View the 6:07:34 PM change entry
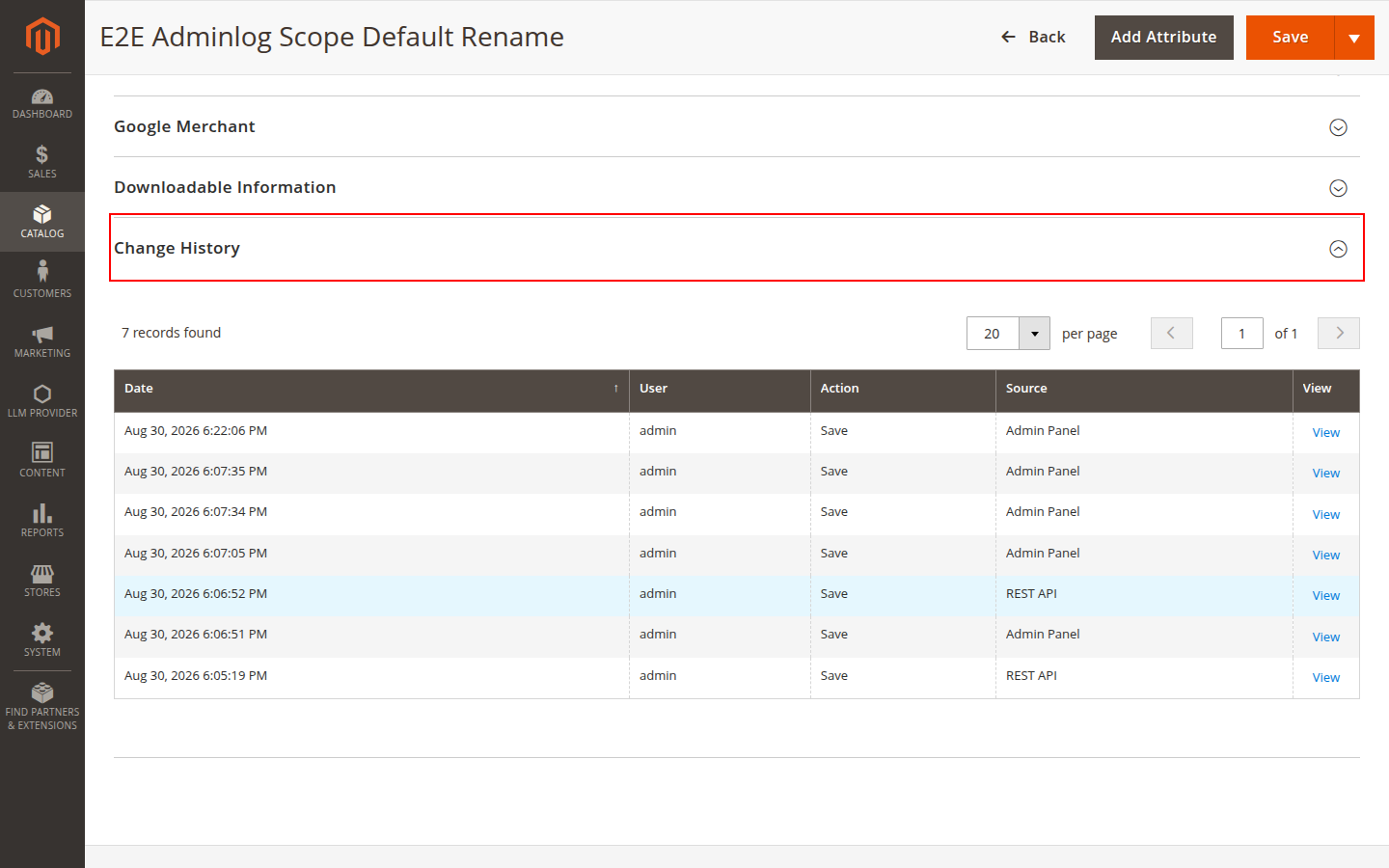The image size is (1389, 868). pos(1325,514)
